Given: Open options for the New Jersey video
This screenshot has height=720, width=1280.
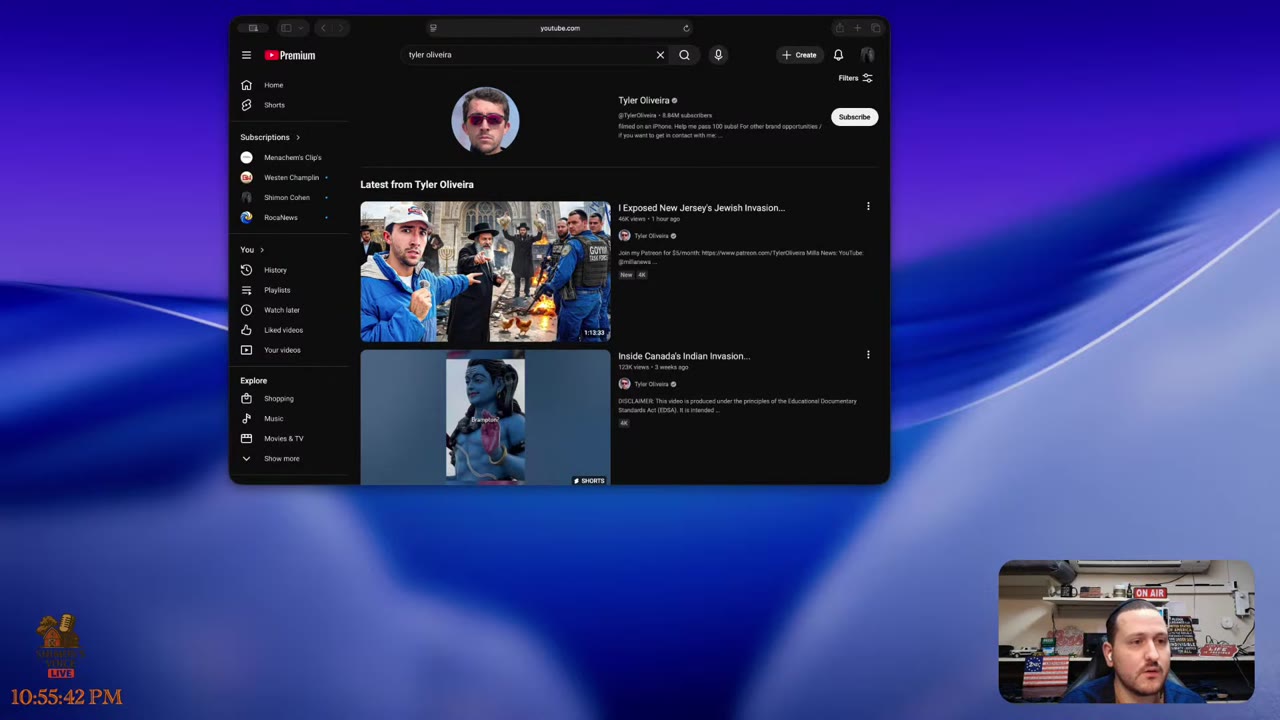Looking at the screenshot, I should tap(868, 207).
